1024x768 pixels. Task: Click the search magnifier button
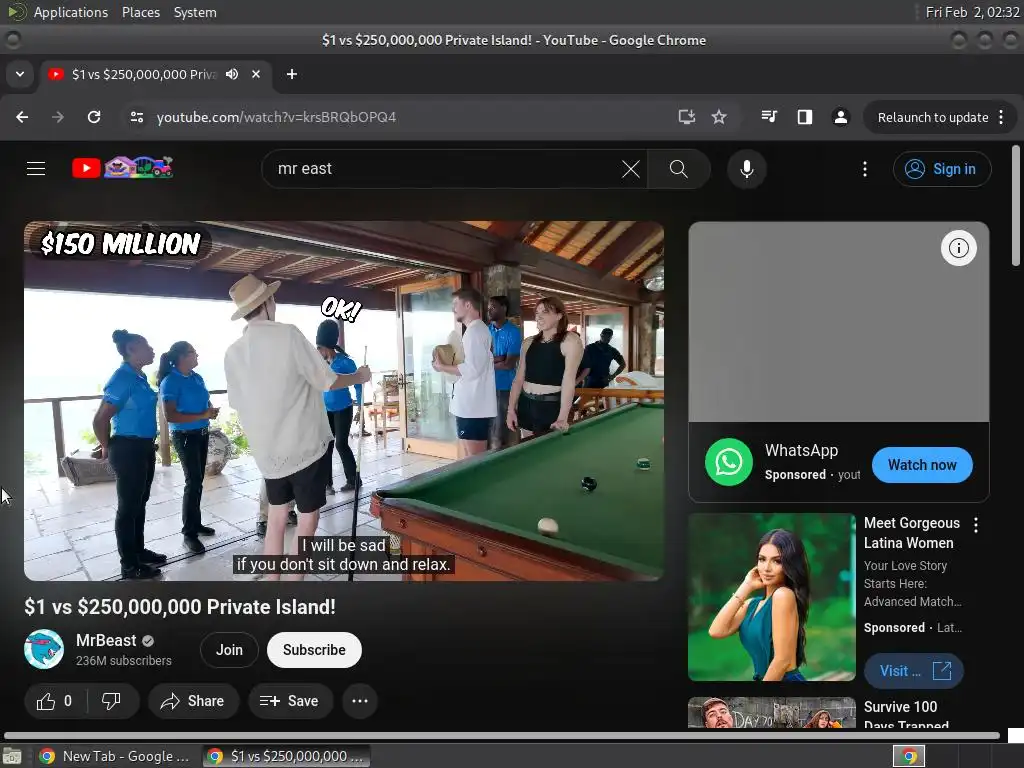(679, 169)
